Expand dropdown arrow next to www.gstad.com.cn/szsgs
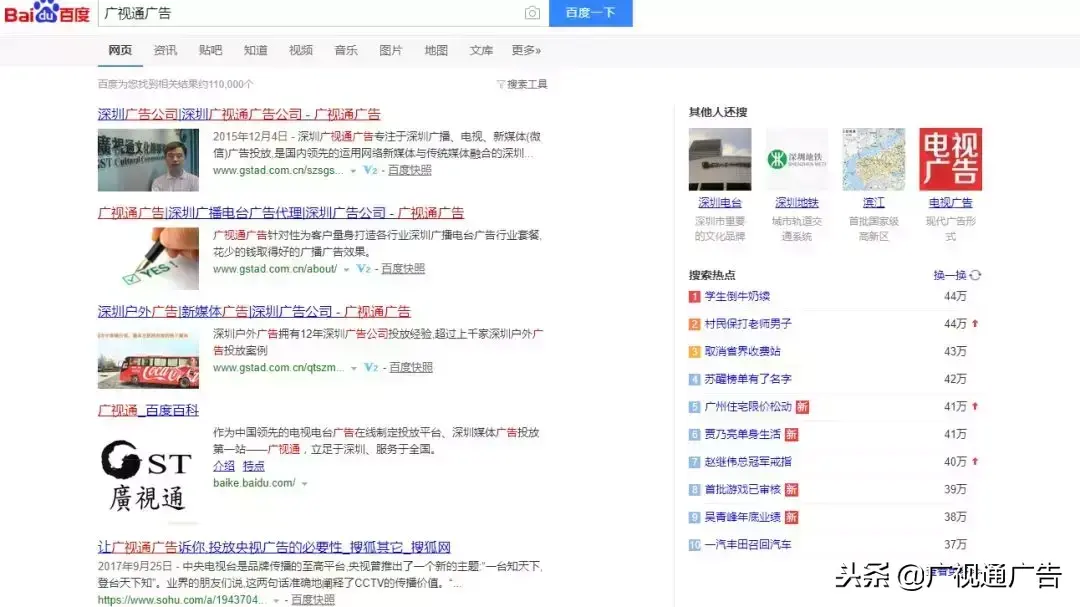This screenshot has width=1080, height=607. point(353,170)
